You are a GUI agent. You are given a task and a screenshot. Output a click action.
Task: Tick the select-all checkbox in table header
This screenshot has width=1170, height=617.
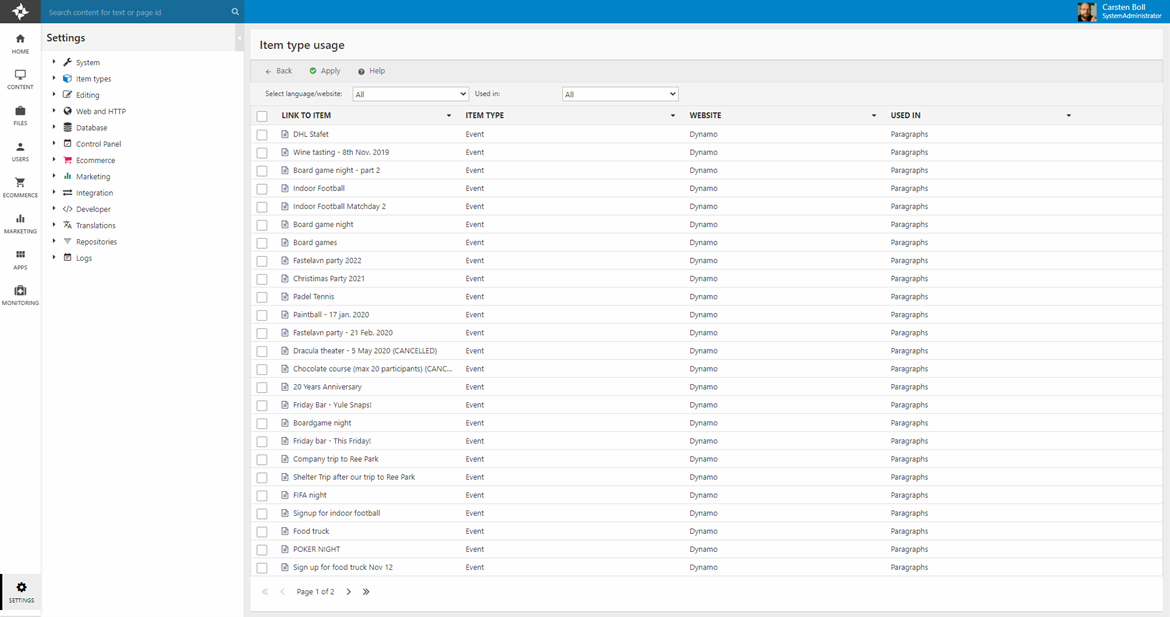point(262,116)
